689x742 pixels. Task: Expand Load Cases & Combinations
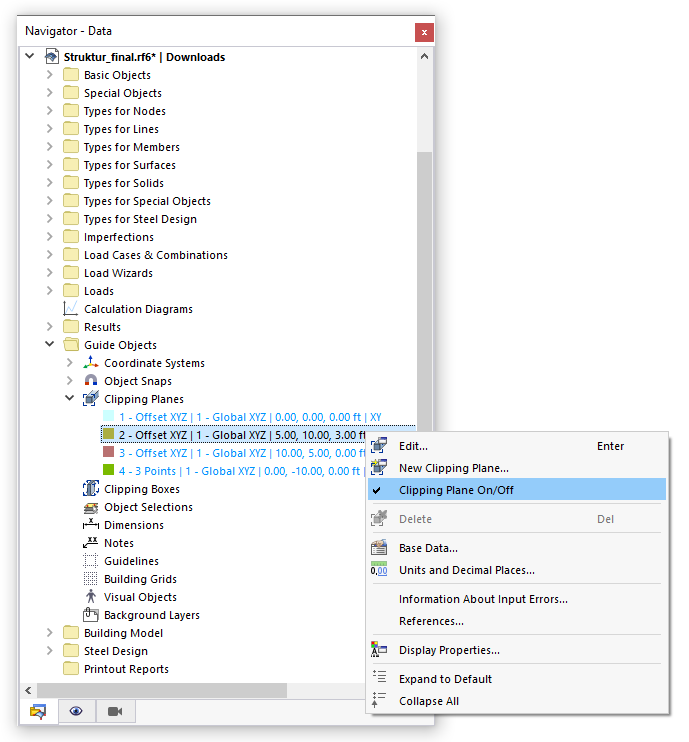click(50, 255)
